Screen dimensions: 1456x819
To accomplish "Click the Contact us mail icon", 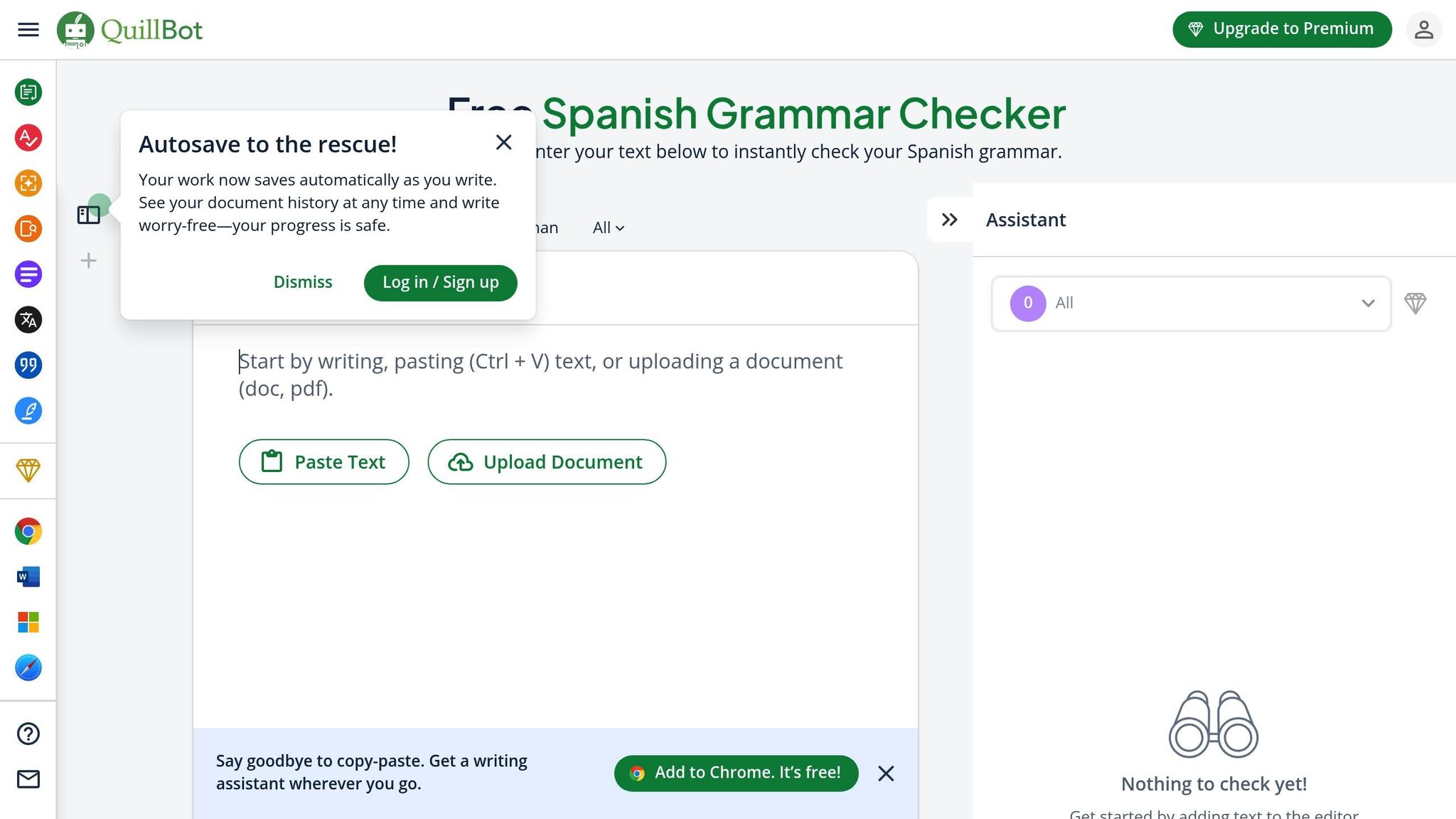I will [x=28, y=779].
